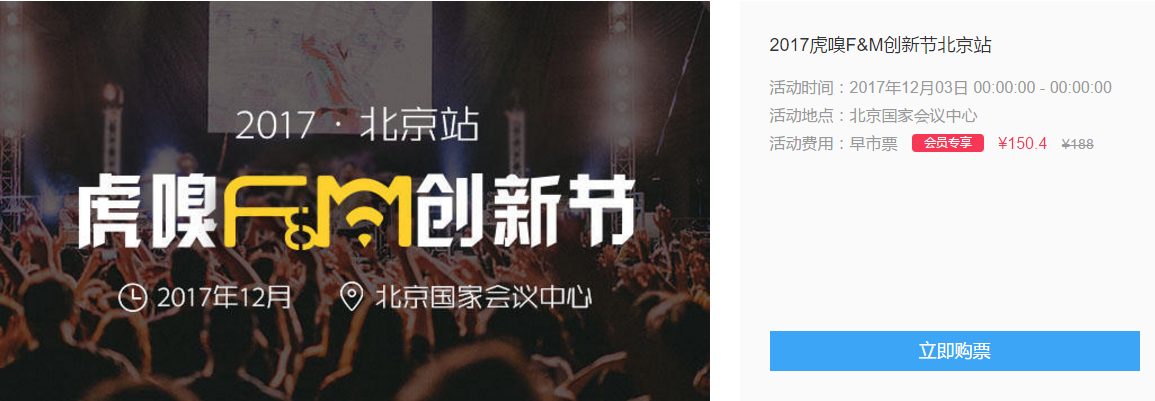Image resolution: width=1155 pixels, height=401 pixels.
Task: Click the 会员专享 red badge
Action: pos(947,143)
